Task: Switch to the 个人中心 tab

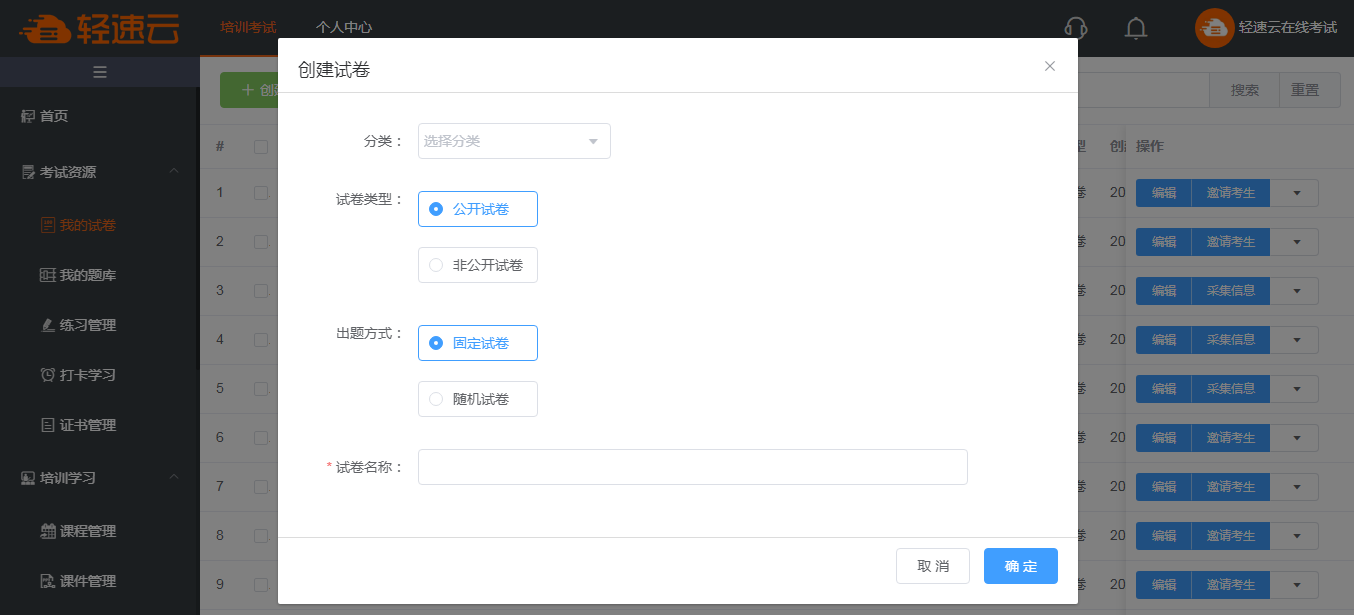Action: pyautogui.click(x=344, y=28)
